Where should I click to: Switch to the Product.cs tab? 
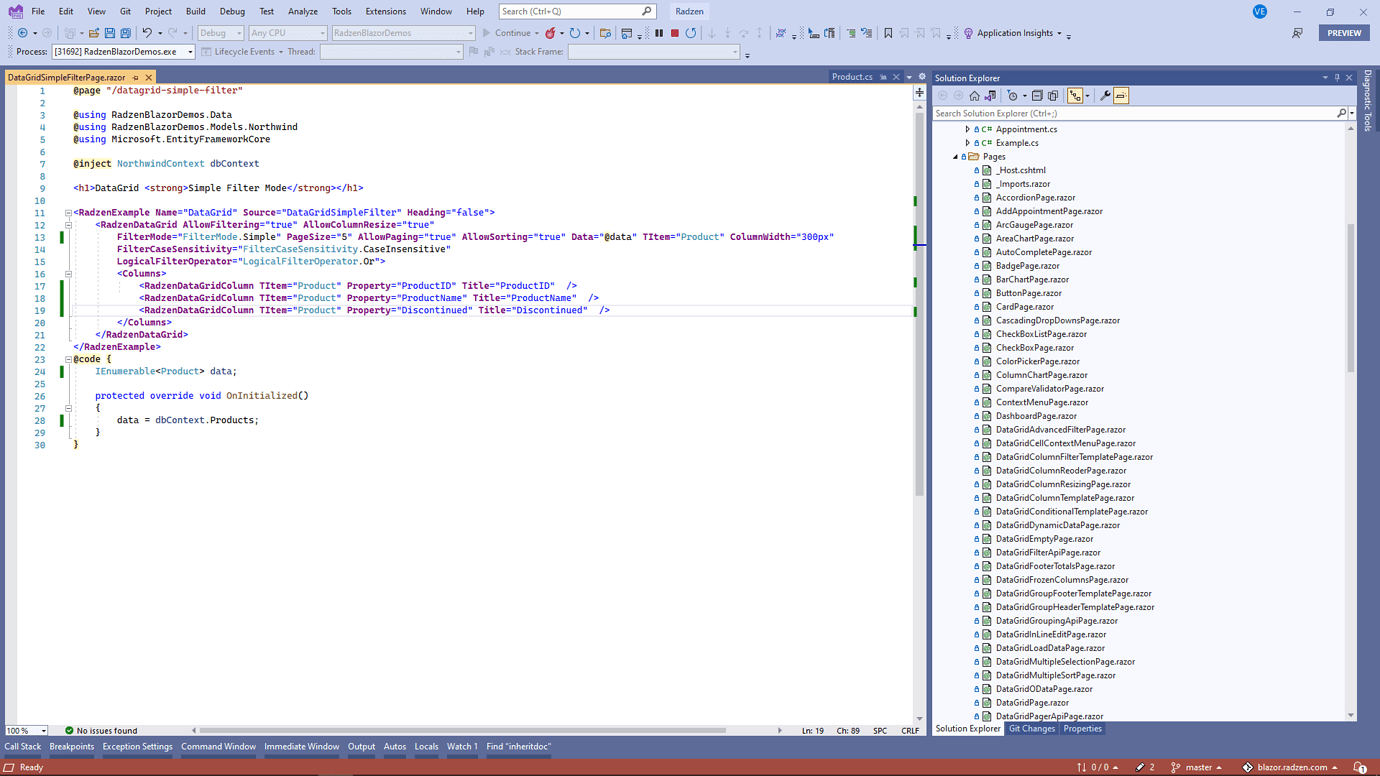click(x=852, y=77)
